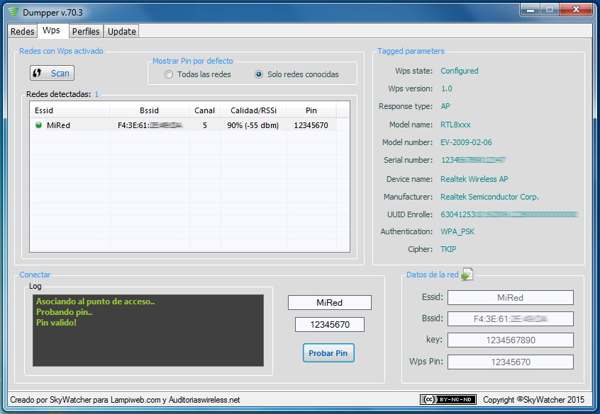Screen dimensions: 600x414
Task: Open the Update tab
Action: (x=122, y=31)
